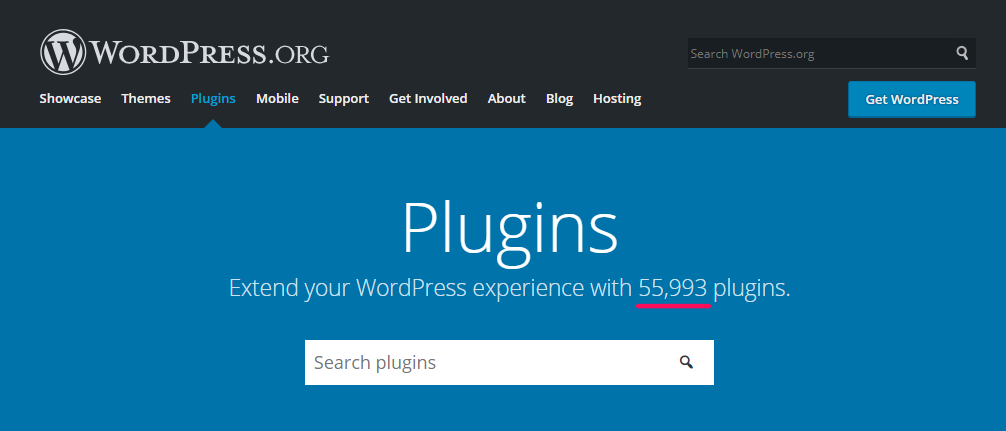1006x431 pixels.
Task: Open the Showcase menu item
Action: [x=70, y=99]
